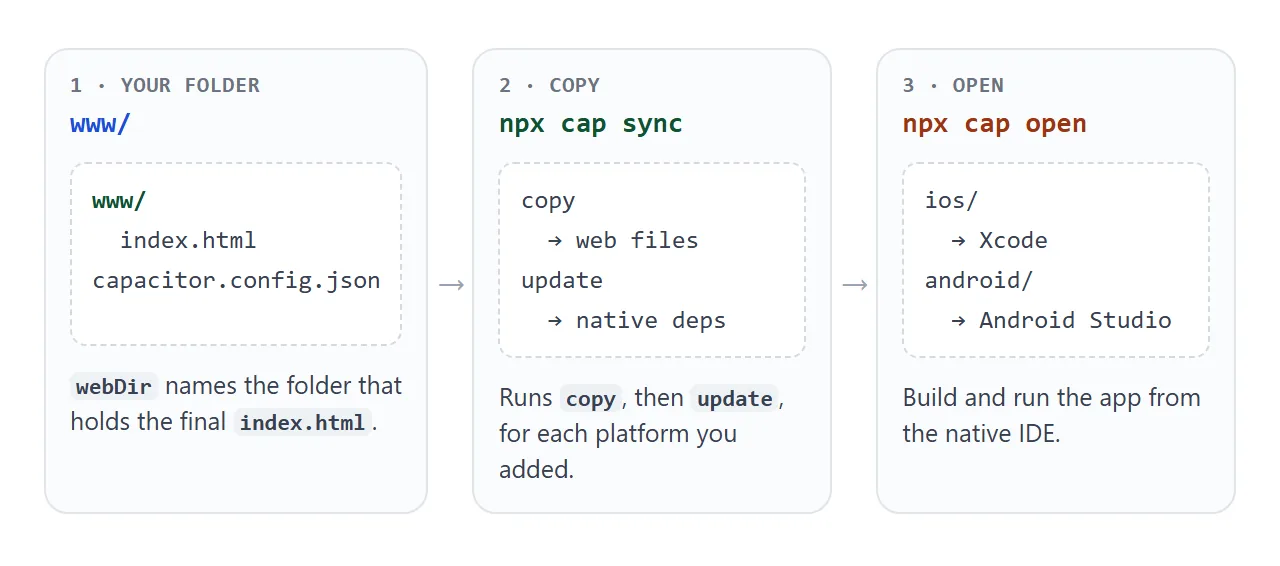Click the "Build and run the app from the native IDE." text
The width and height of the screenshot is (1280, 566).
(1051, 416)
